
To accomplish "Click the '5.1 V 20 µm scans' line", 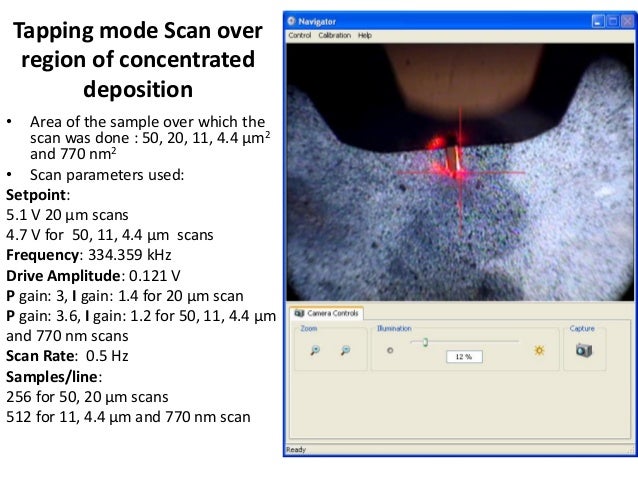I will pos(67,215).
